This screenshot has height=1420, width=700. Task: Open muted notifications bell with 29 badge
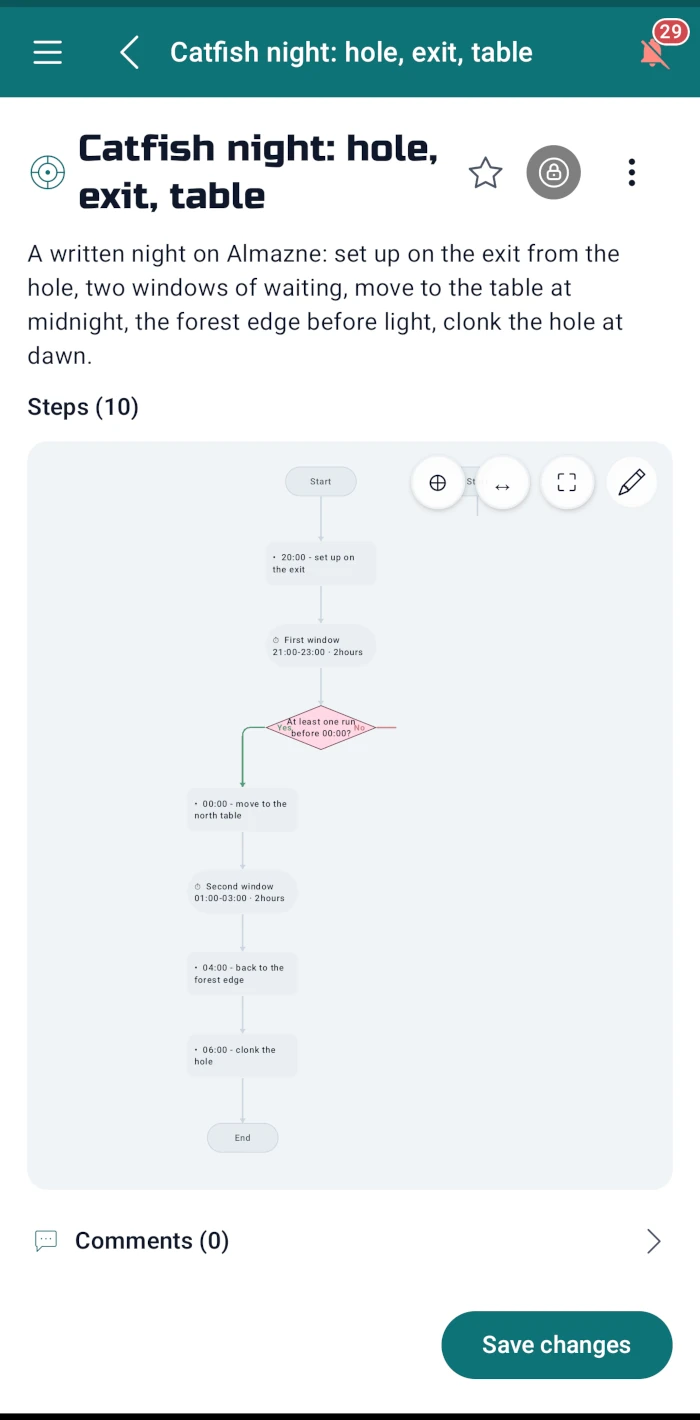coord(657,51)
